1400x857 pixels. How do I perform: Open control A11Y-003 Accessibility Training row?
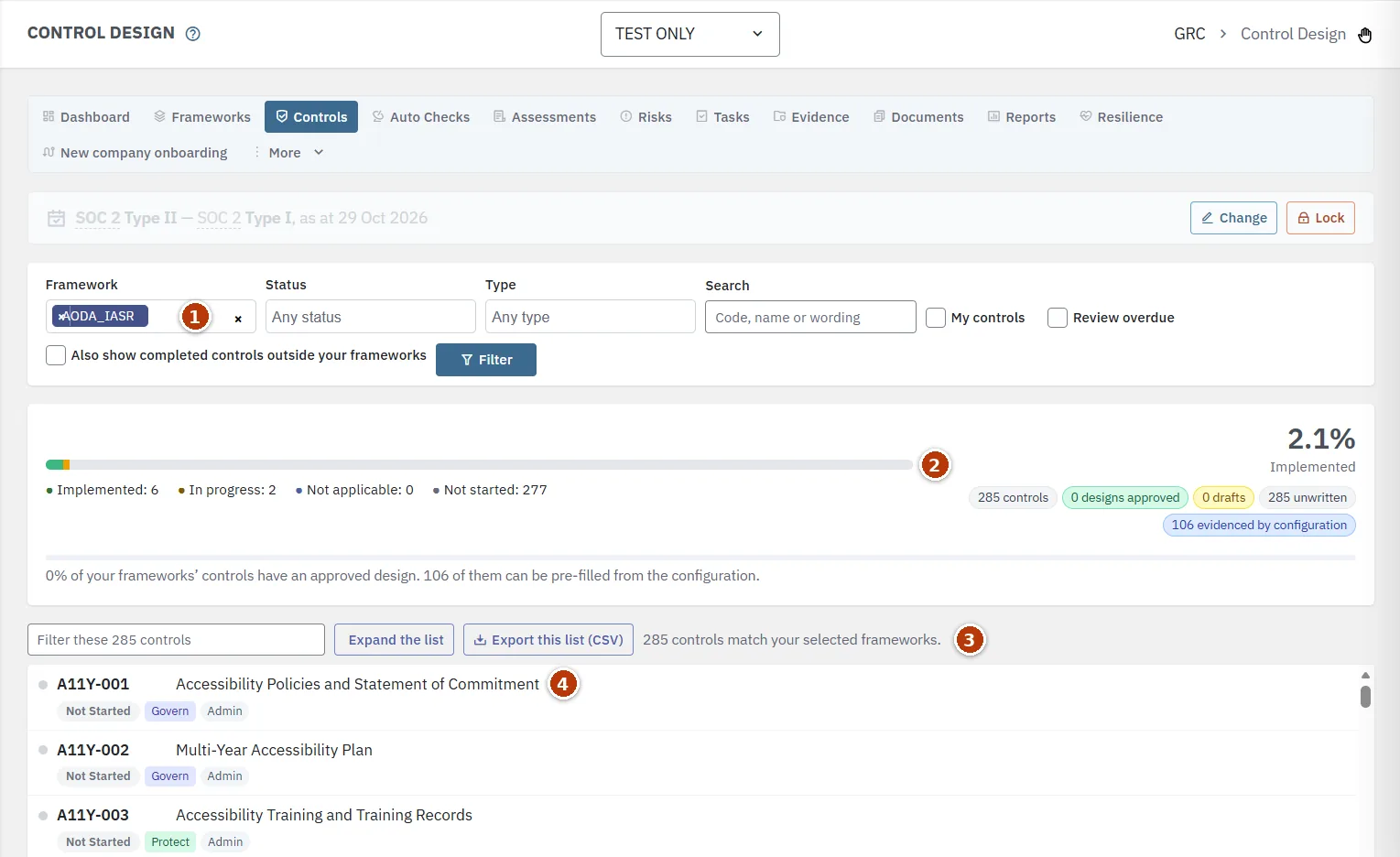pyautogui.click(x=693, y=827)
